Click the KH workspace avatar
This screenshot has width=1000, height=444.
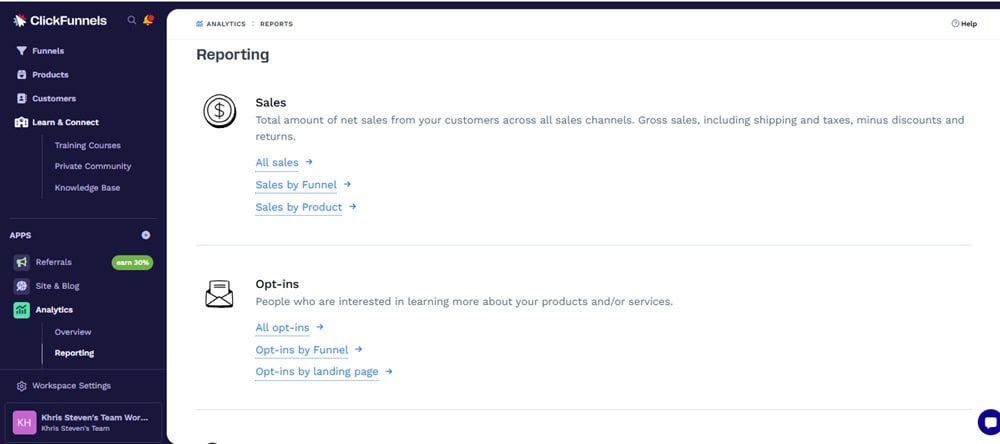24,422
